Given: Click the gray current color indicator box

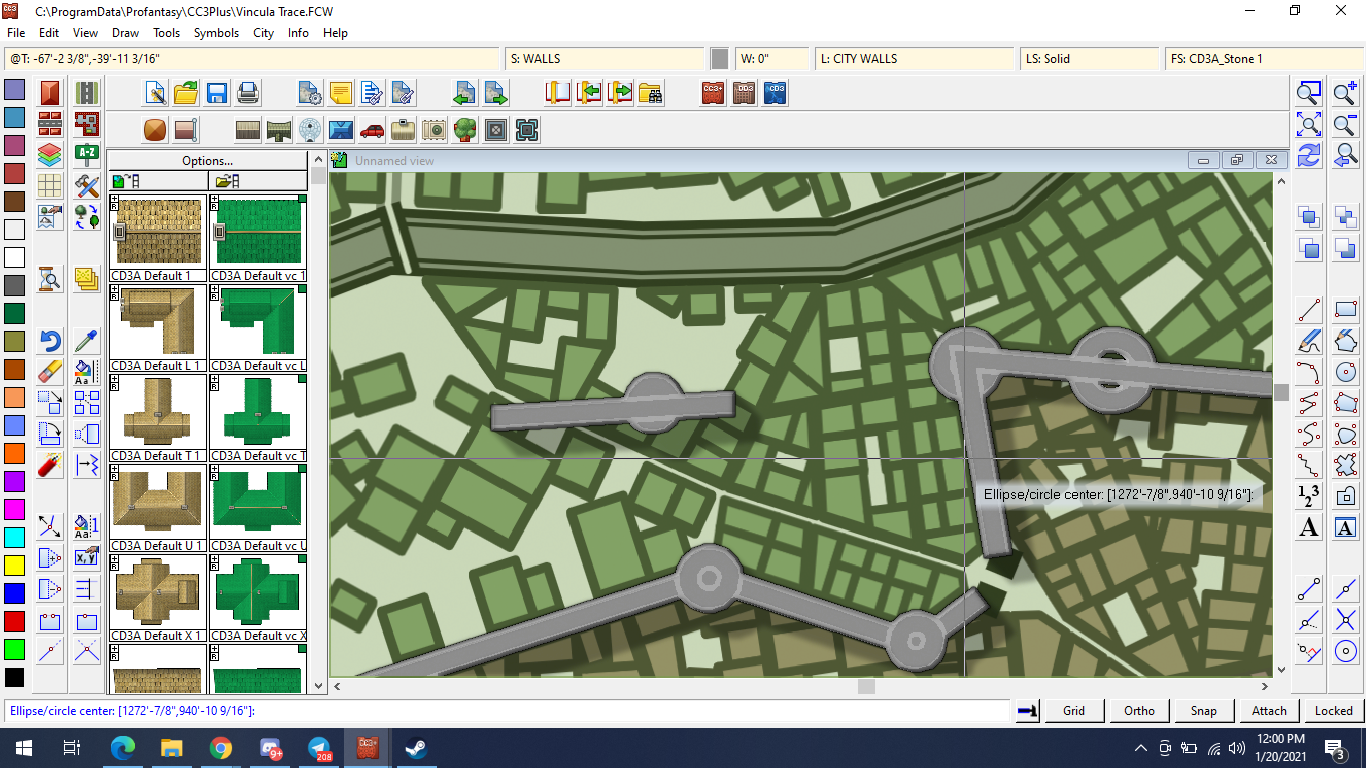Looking at the screenshot, I should point(720,59).
